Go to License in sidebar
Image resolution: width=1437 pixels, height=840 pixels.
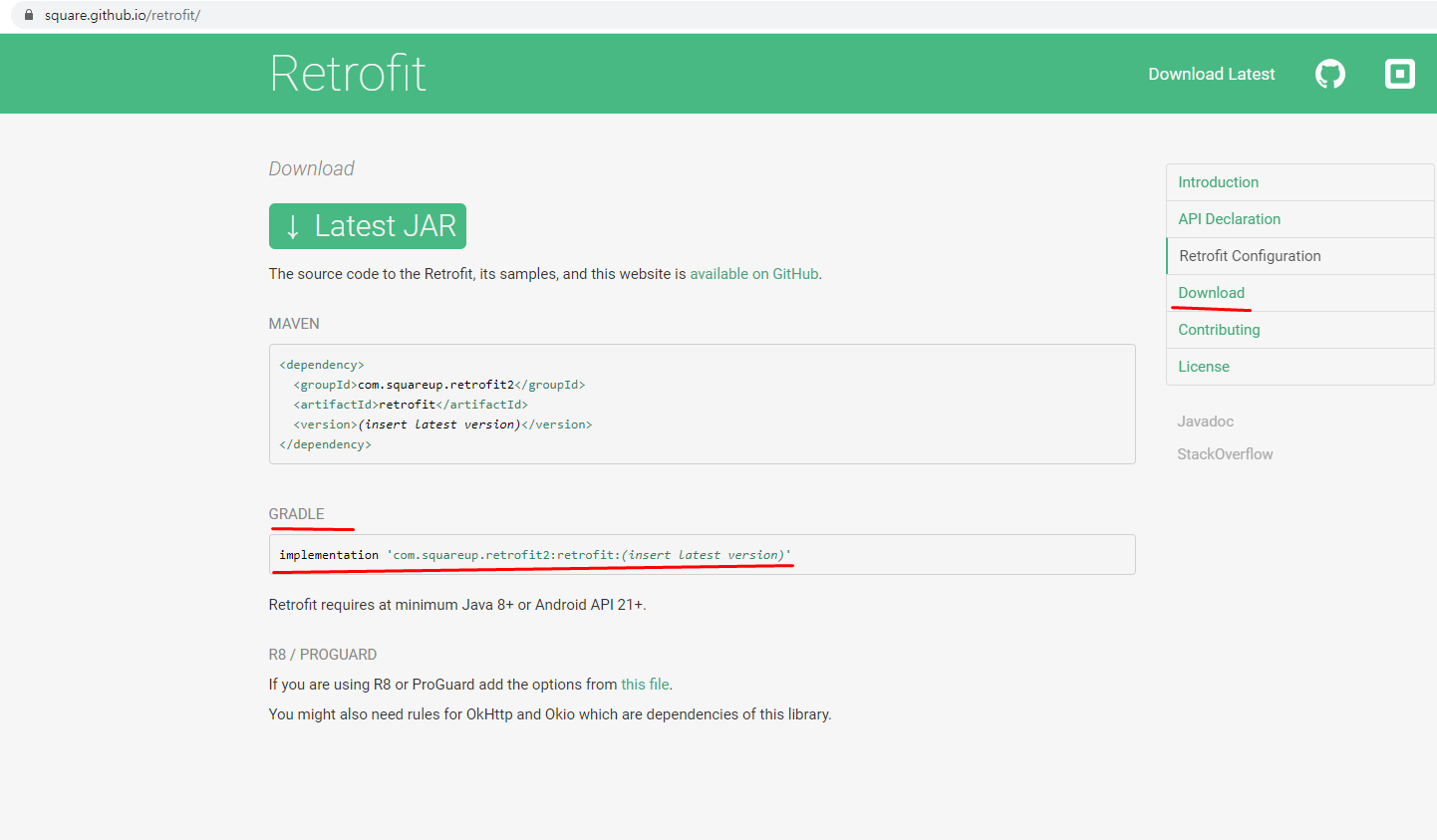coord(1299,367)
